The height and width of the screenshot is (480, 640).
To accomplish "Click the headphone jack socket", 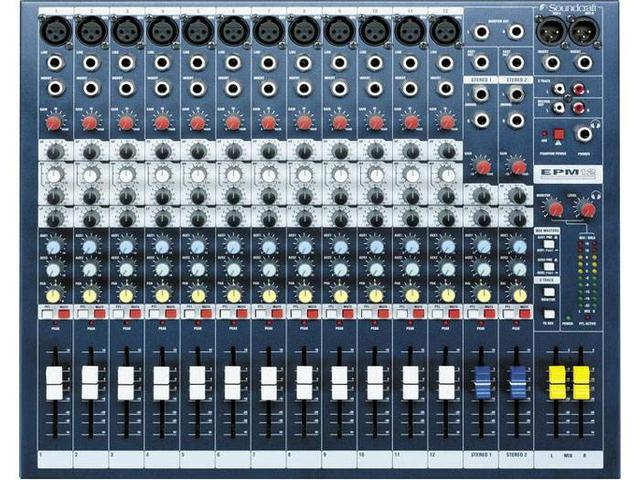I will 580,134.
